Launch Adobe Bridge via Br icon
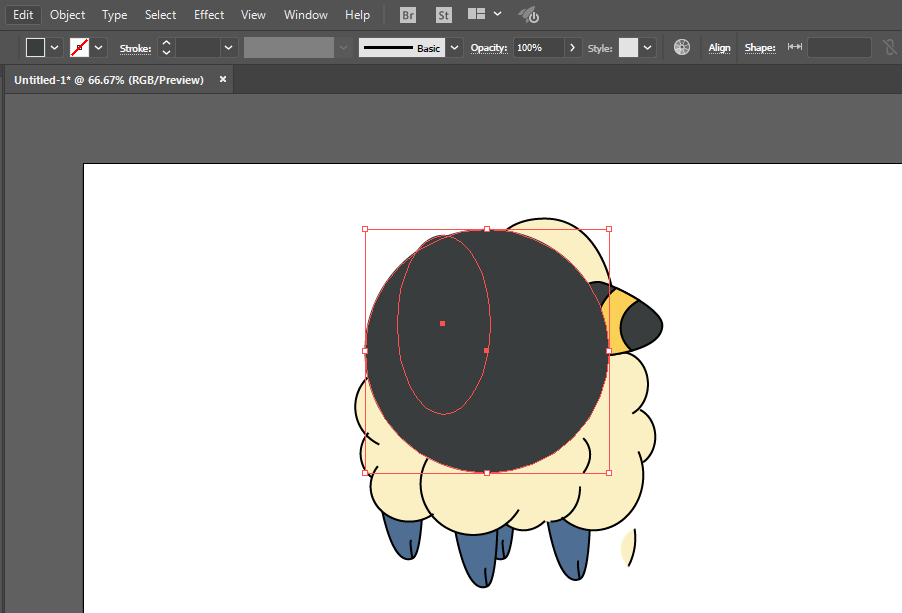The image size is (902, 613). [x=408, y=15]
